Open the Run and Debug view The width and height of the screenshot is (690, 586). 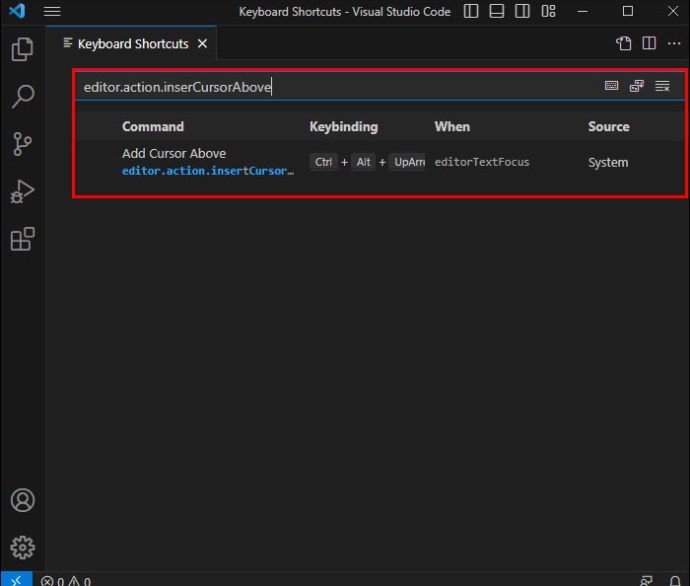click(22, 191)
